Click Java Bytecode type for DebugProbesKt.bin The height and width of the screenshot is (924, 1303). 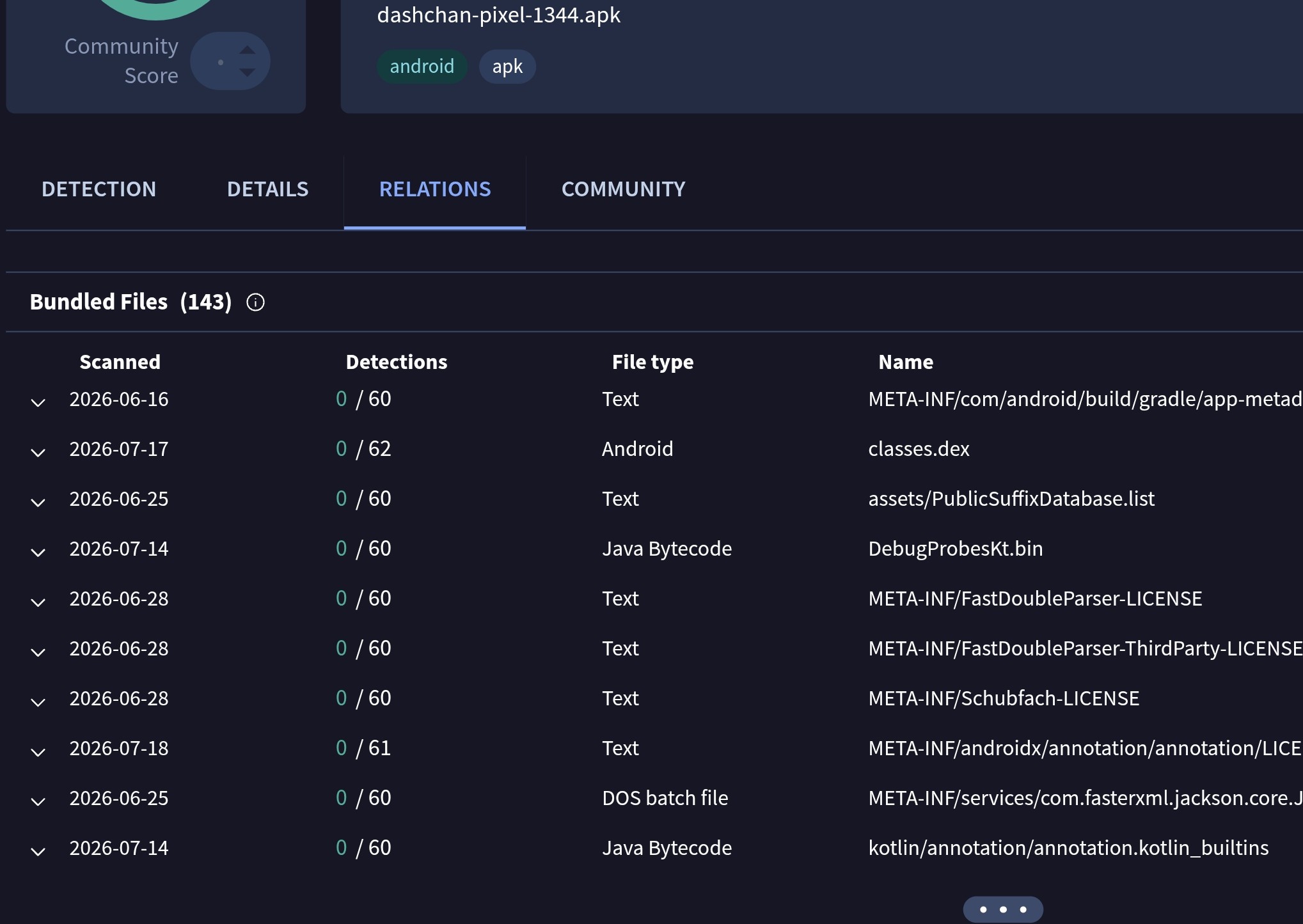pyautogui.click(x=667, y=549)
